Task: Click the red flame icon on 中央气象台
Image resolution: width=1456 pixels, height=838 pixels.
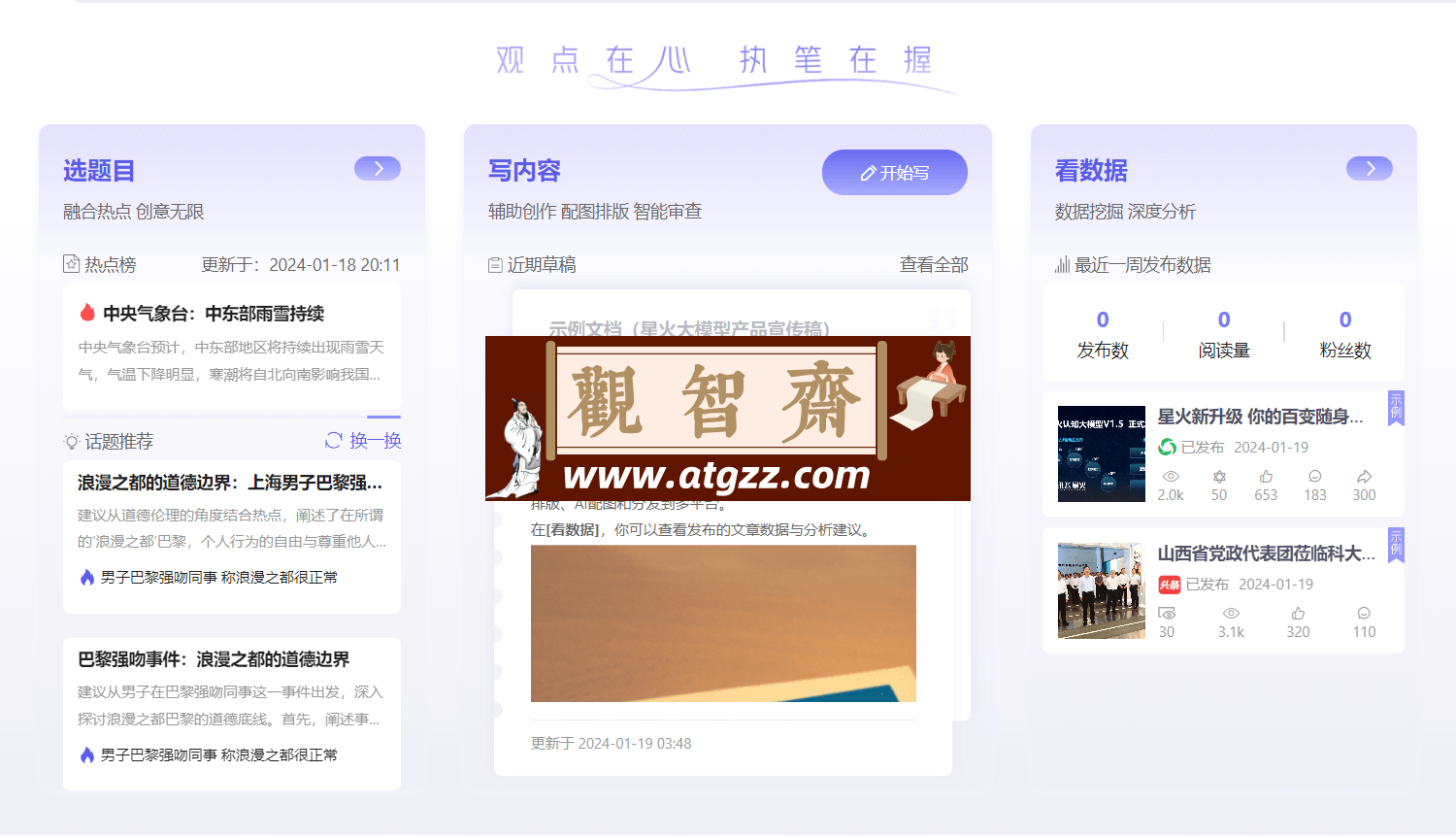Action: pos(87,313)
